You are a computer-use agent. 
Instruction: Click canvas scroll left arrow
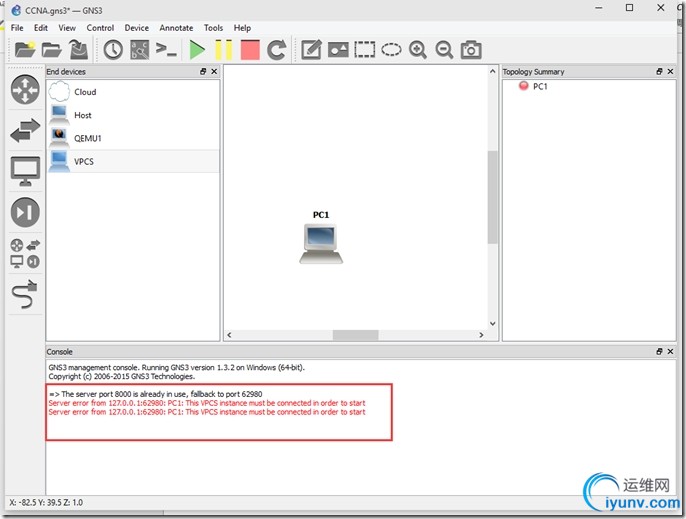click(x=229, y=335)
